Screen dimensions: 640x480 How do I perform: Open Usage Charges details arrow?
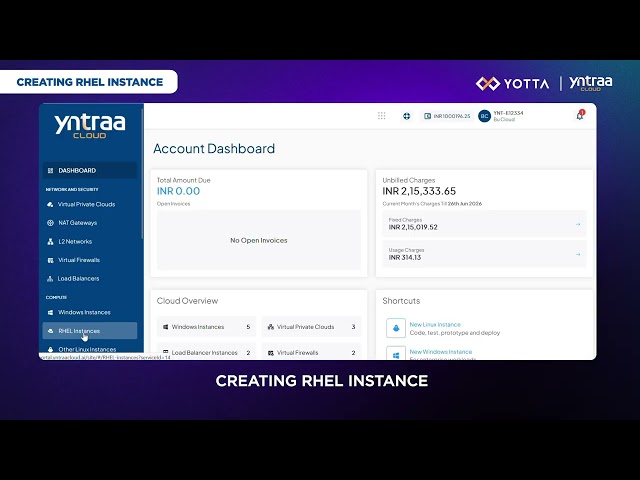pyautogui.click(x=578, y=254)
